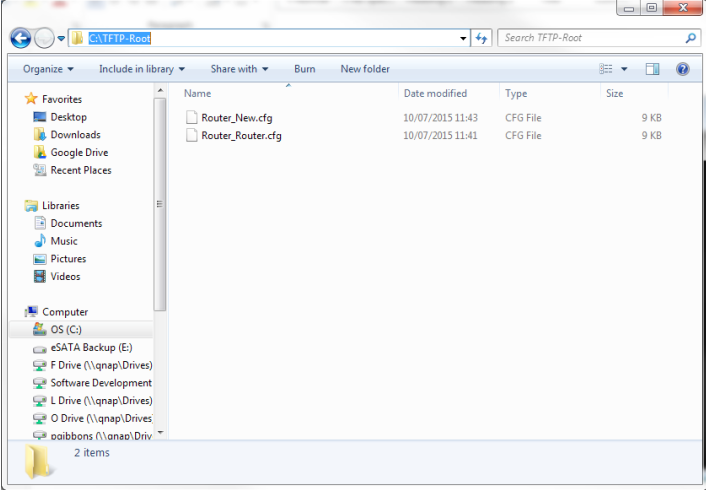Click the Recent Places icon
The width and height of the screenshot is (706, 490).
(x=40, y=170)
